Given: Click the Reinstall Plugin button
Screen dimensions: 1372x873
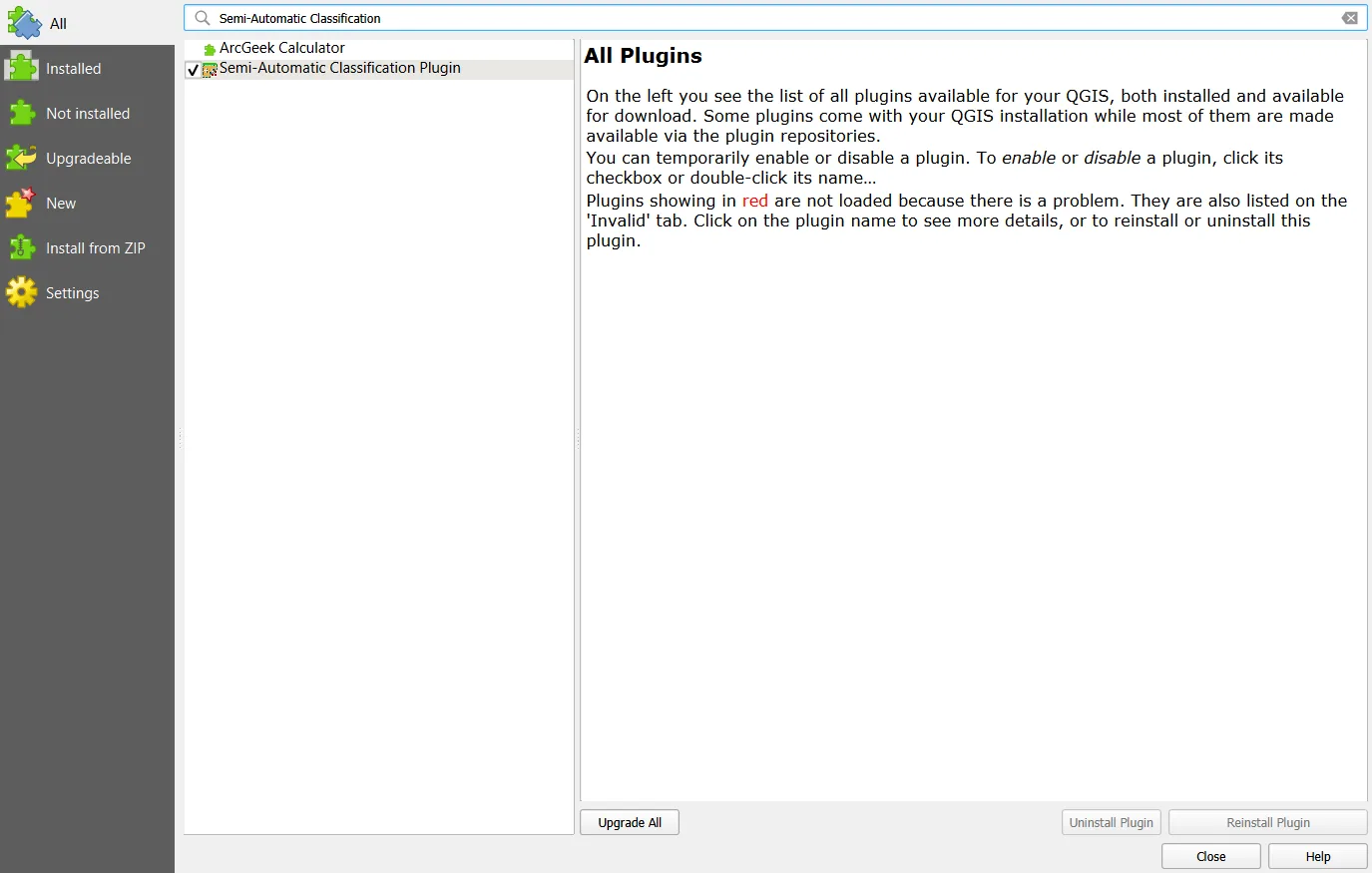Looking at the screenshot, I should pos(1268,822).
